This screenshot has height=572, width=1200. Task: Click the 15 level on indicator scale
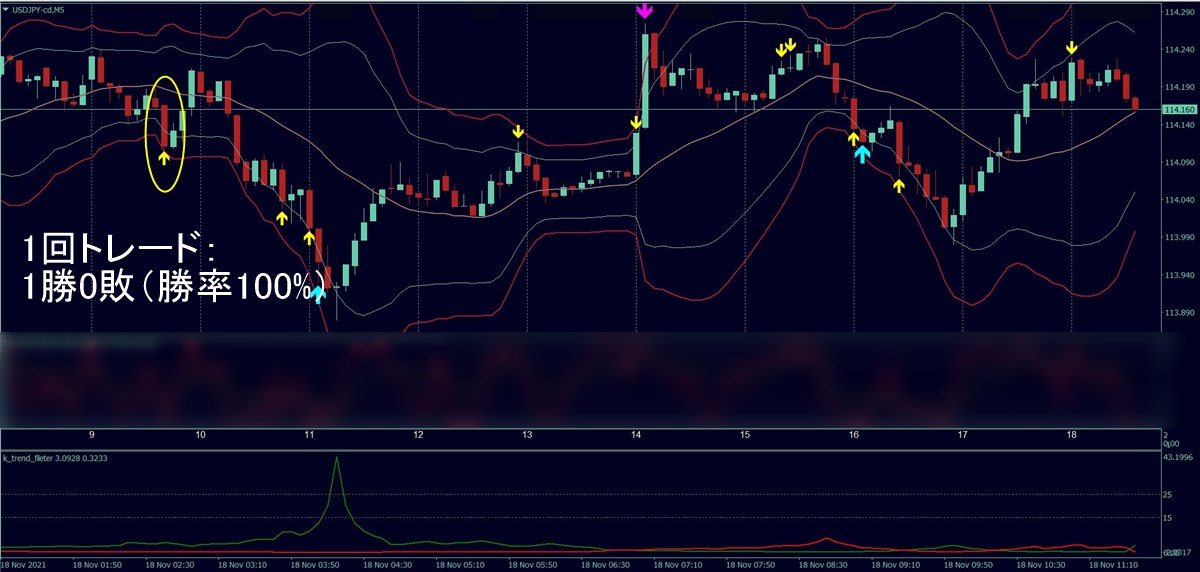(1167, 518)
